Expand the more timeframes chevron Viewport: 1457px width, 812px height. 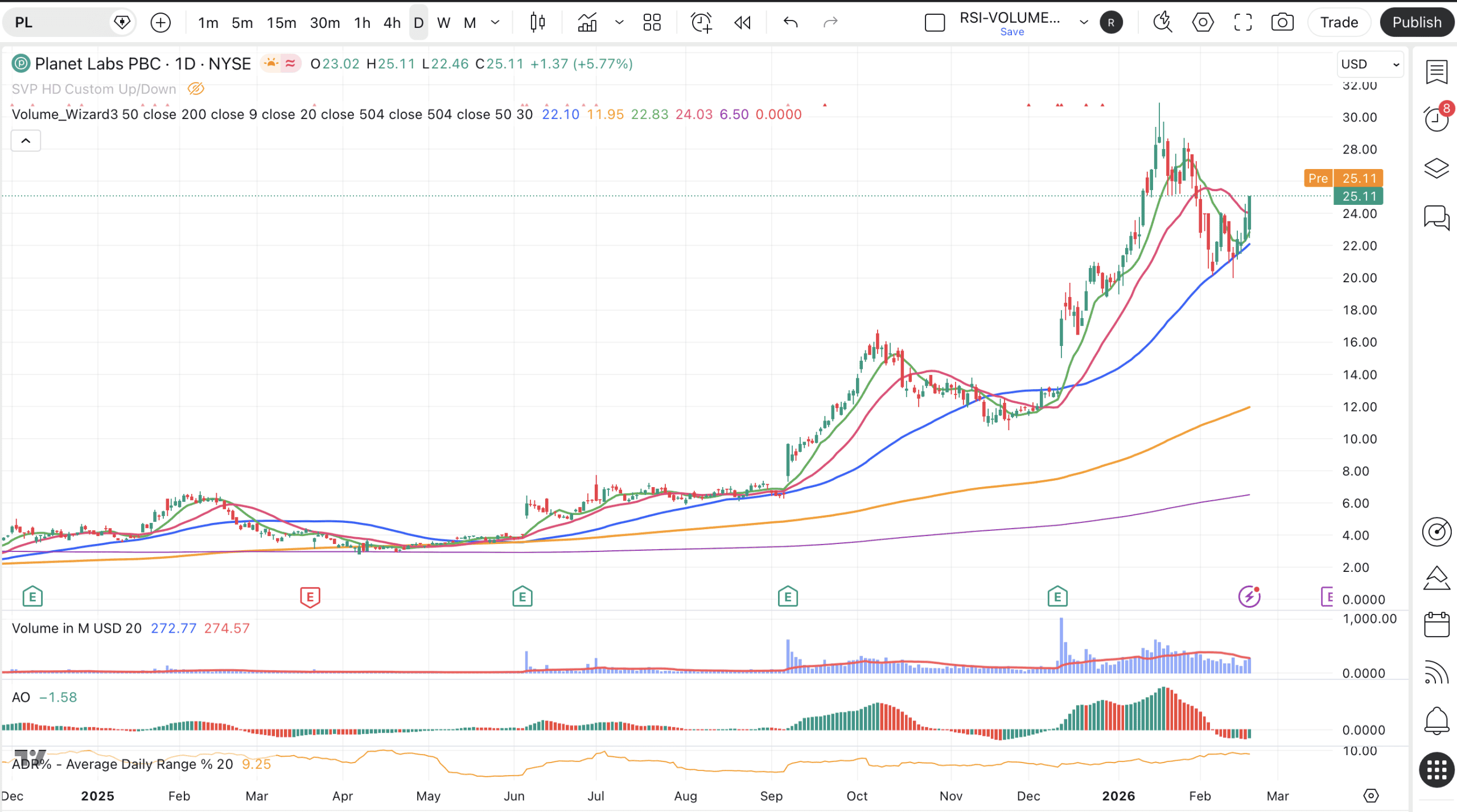point(495,23)
